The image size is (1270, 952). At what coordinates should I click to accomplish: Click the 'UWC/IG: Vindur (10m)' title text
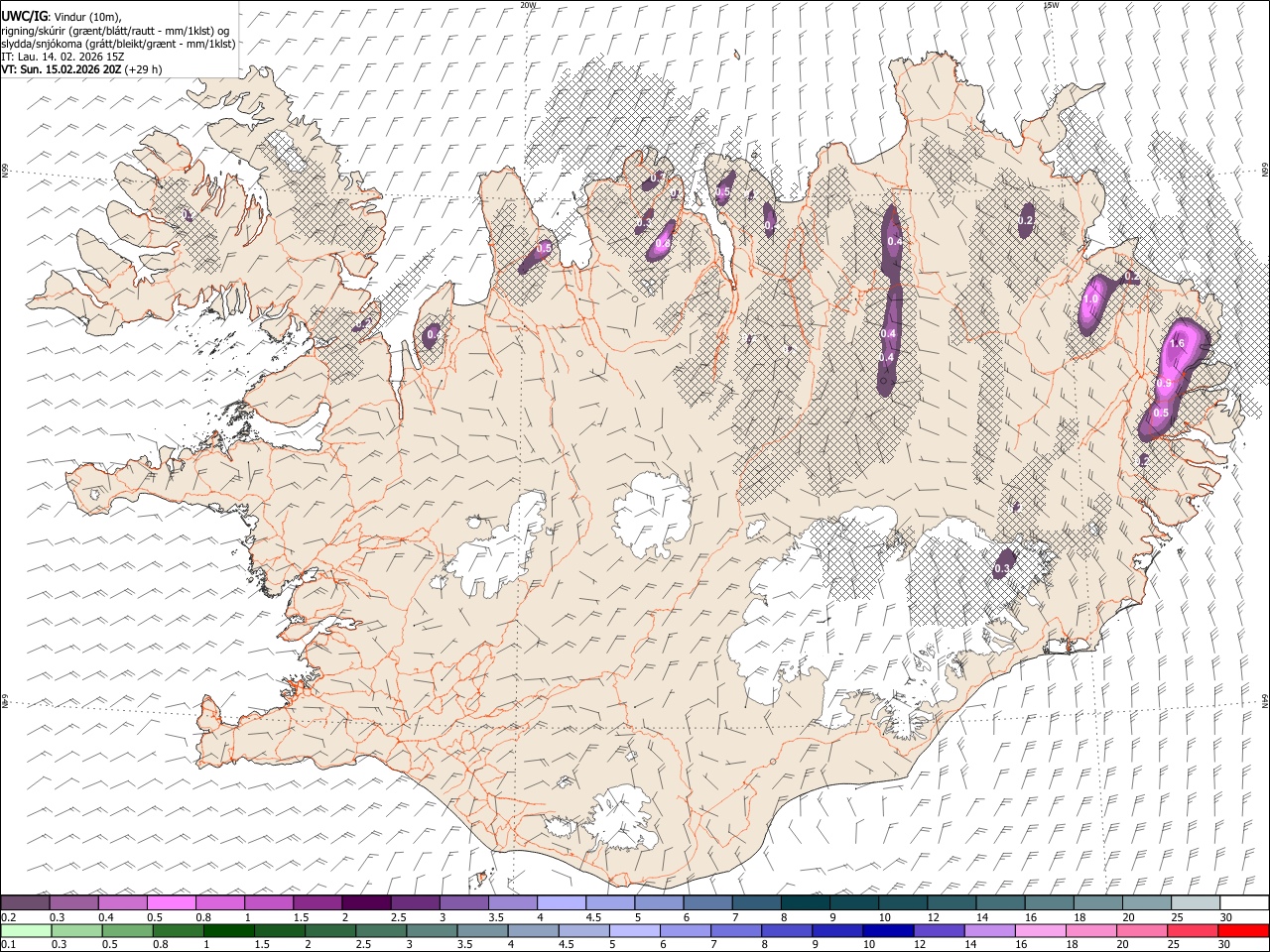tap(62, 16)
